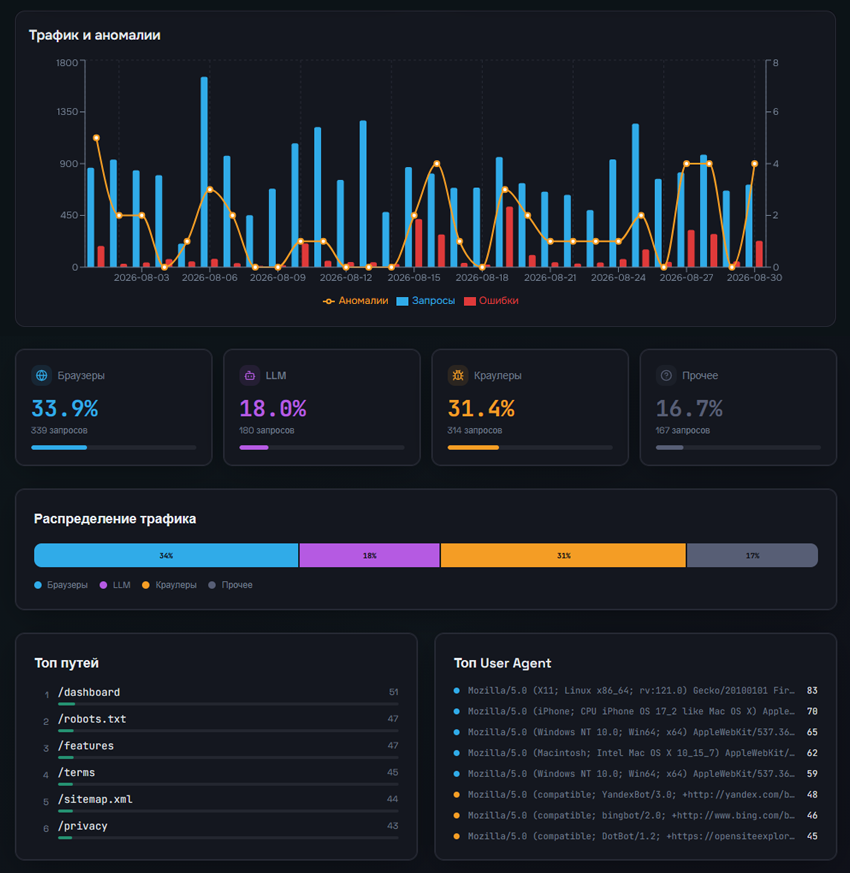Click the bug icon next to Краулеры
Image resolution: width=850 pixels, height=873 pixels.
point(458,375)
